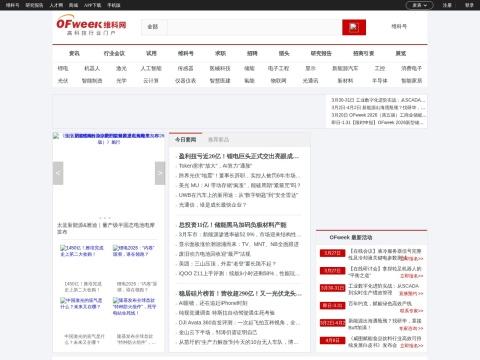This screenshot has height=360, width=480.
Task: Click the OFweek 维科网 logo
Action: tap(91, 25)
